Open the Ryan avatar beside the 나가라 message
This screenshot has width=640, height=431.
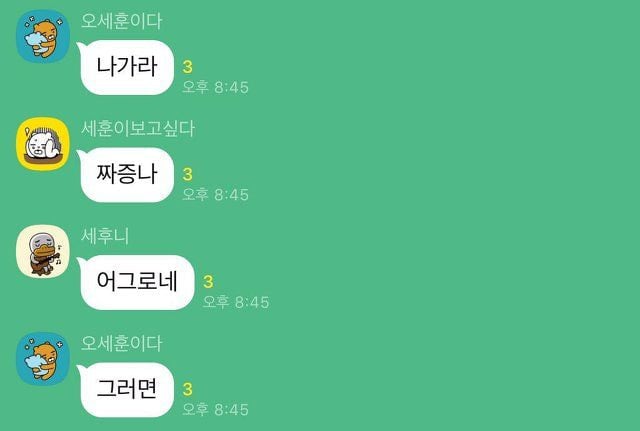[x=43, y=37]
